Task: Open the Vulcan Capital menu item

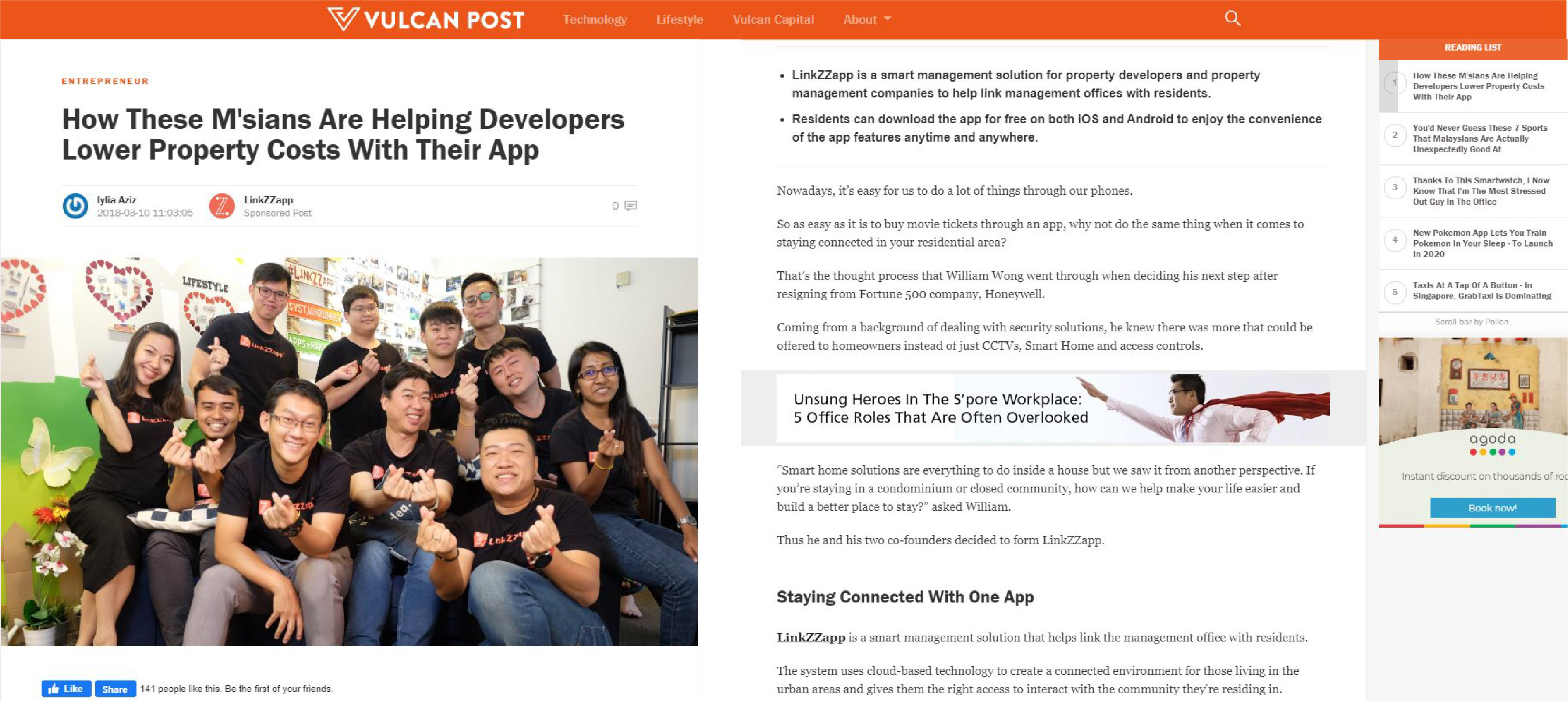Action: point(773,19)
